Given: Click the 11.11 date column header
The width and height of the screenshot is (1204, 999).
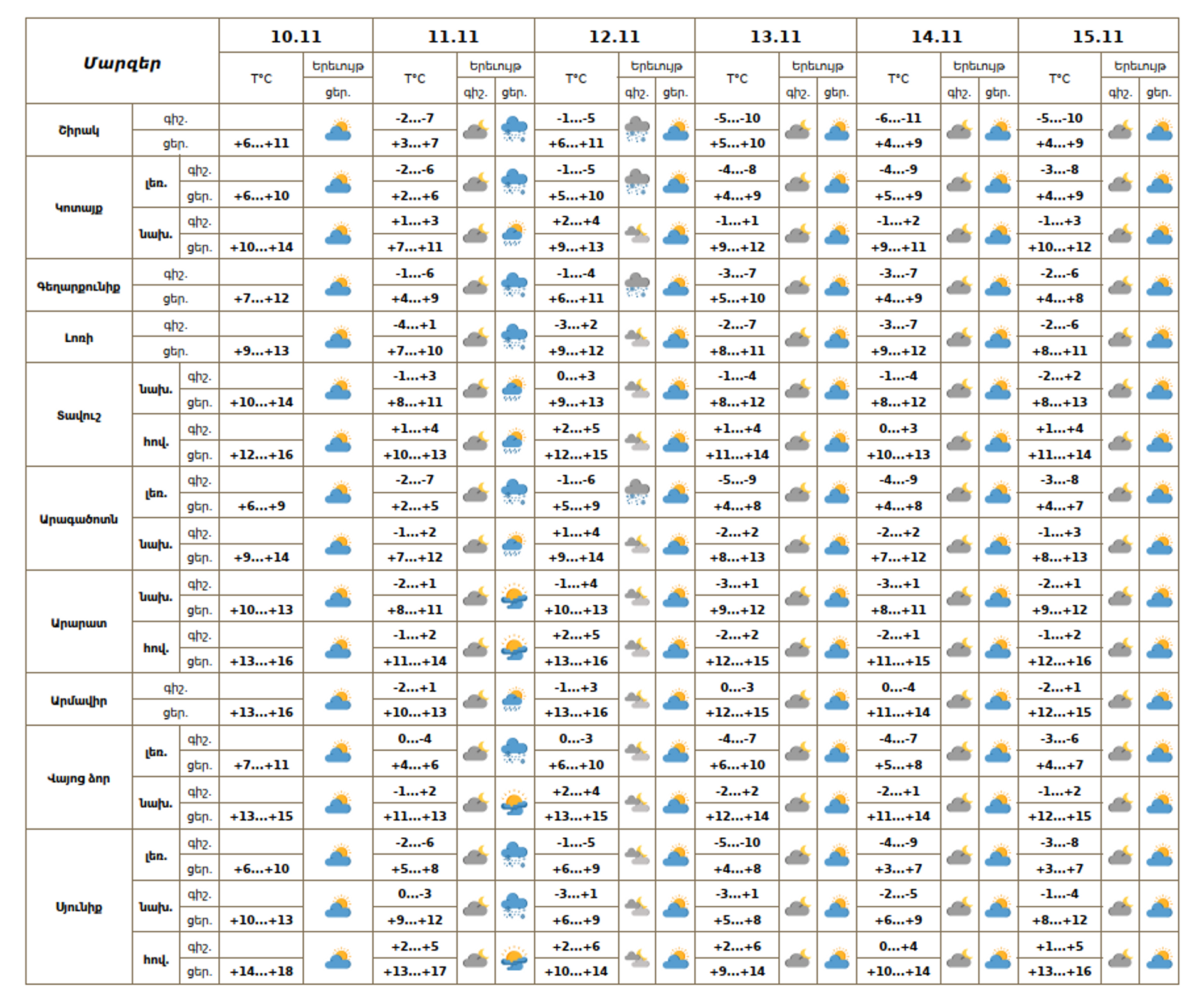Looking at the screenshot, I should click(x=453, y=36).
